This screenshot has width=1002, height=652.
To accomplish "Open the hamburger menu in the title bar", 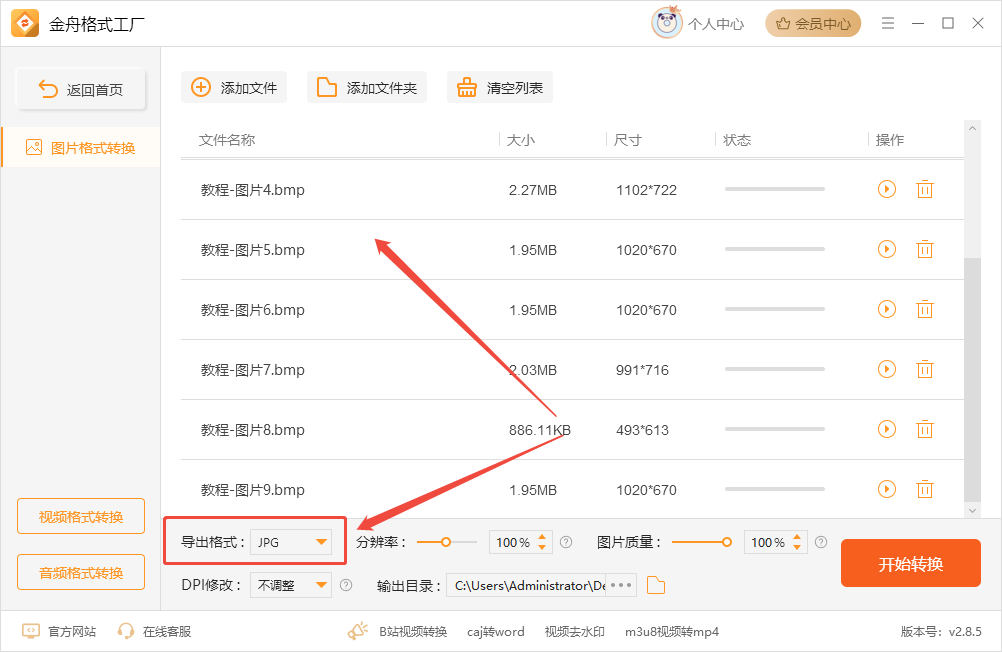I will [x=888, y=24].
